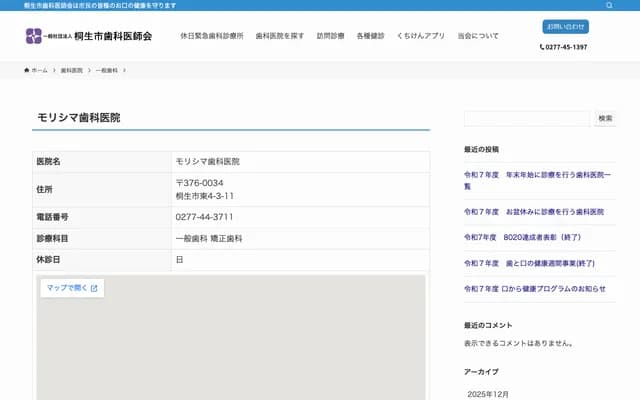Click the home icon in breadcrumb
This screenshot has width=640, height=400.
coord(28,71)
